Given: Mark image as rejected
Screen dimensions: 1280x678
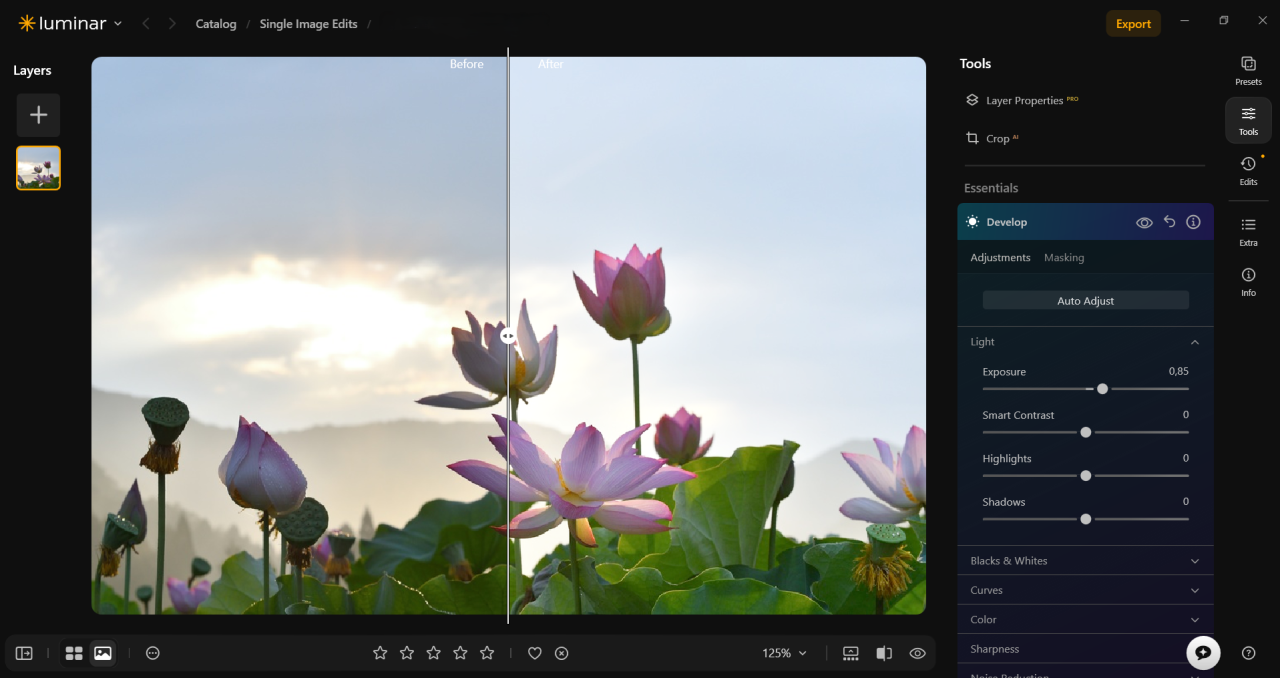Looking at the screenshot, I should tap(562, 653).
